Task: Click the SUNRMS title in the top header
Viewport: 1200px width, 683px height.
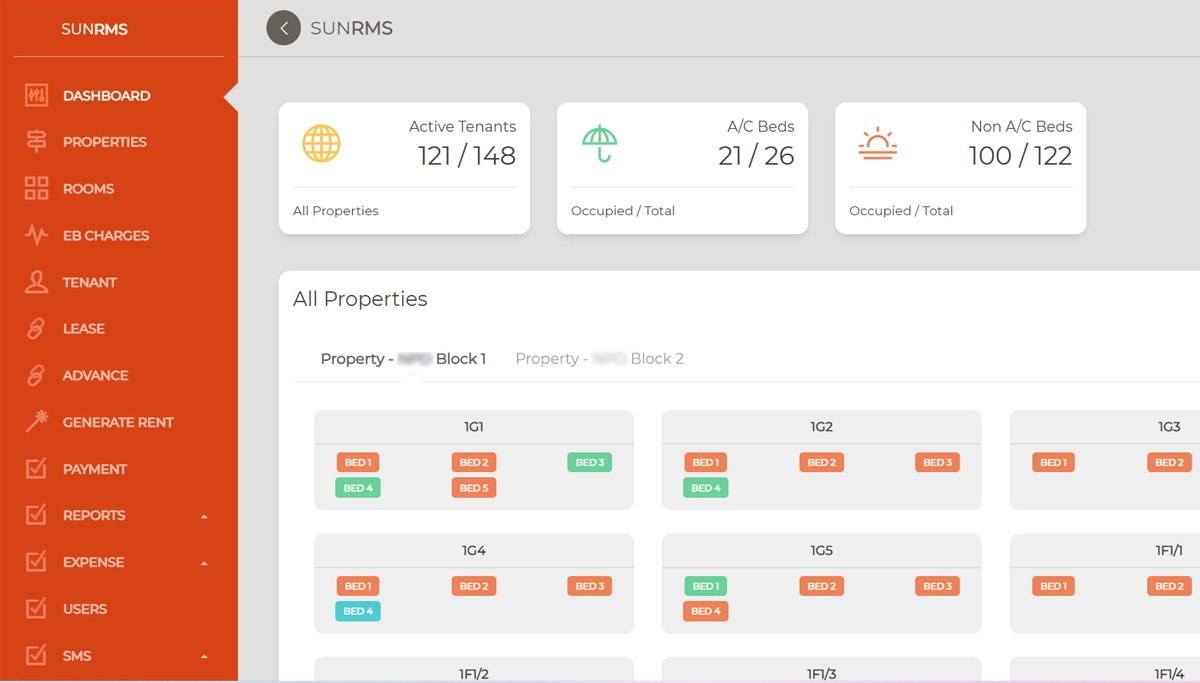Action: (351, 28)
